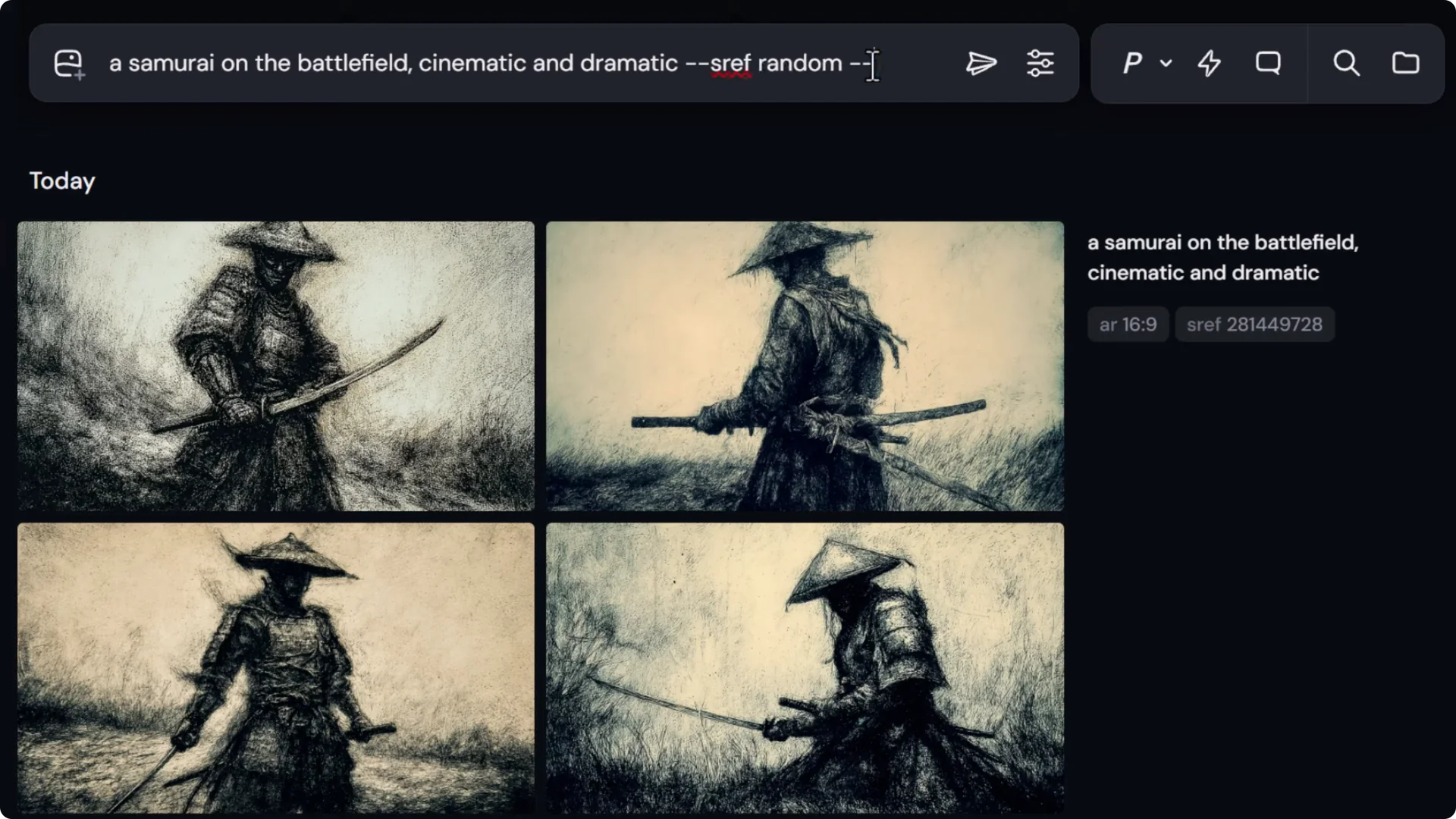Click the misspelled 'sref' word in prompt

(x=730, y=64)
